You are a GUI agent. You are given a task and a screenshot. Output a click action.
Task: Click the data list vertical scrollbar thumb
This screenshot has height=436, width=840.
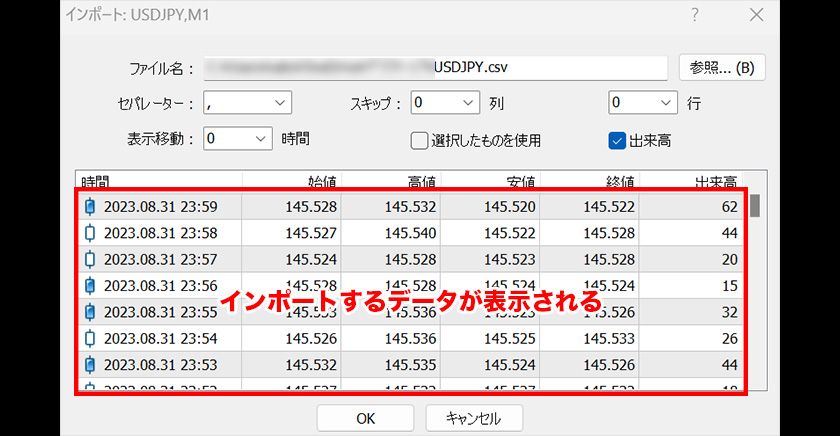coord(755,205)
